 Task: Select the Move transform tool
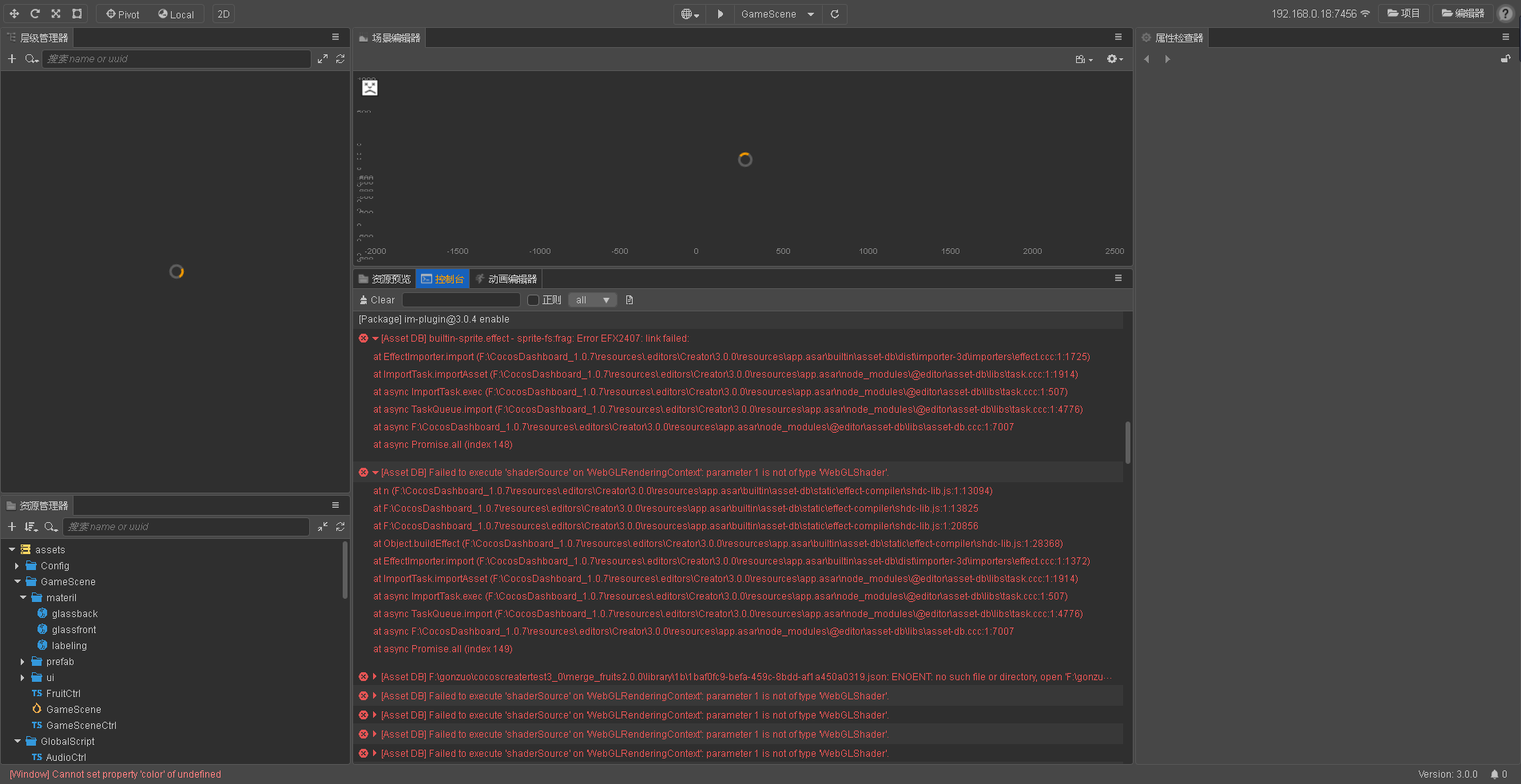click(x=14, y=14)
